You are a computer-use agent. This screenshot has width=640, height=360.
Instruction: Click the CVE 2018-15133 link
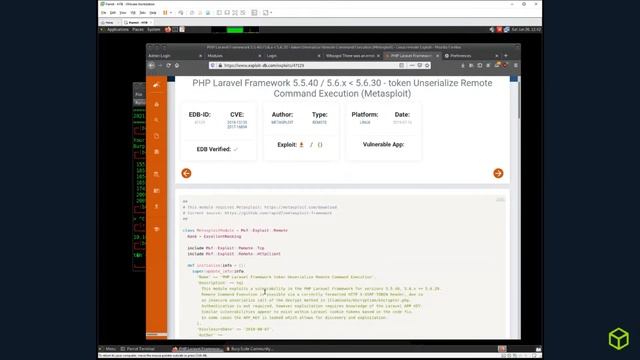[237, 122]
